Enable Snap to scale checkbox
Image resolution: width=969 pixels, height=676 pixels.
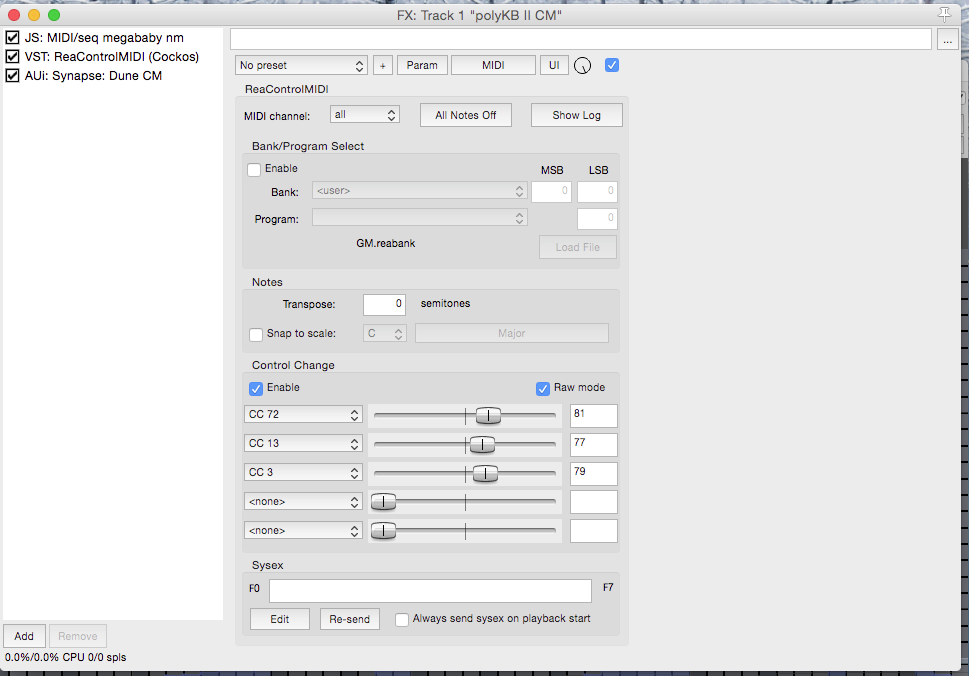point(256,334)
